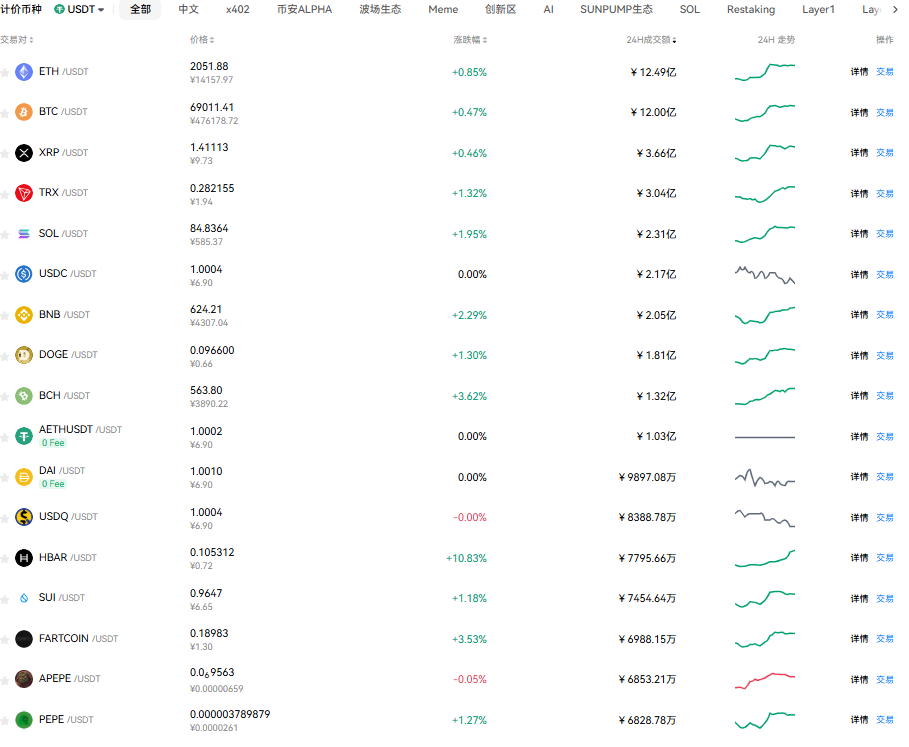
Task: Click the HBAR coin icon
Action: coord(24,558)
